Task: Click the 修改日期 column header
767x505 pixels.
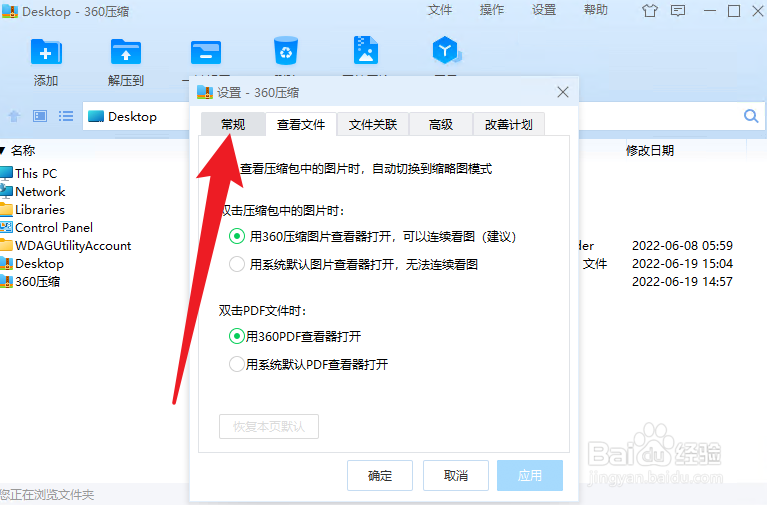Action: tap(650, 151)
